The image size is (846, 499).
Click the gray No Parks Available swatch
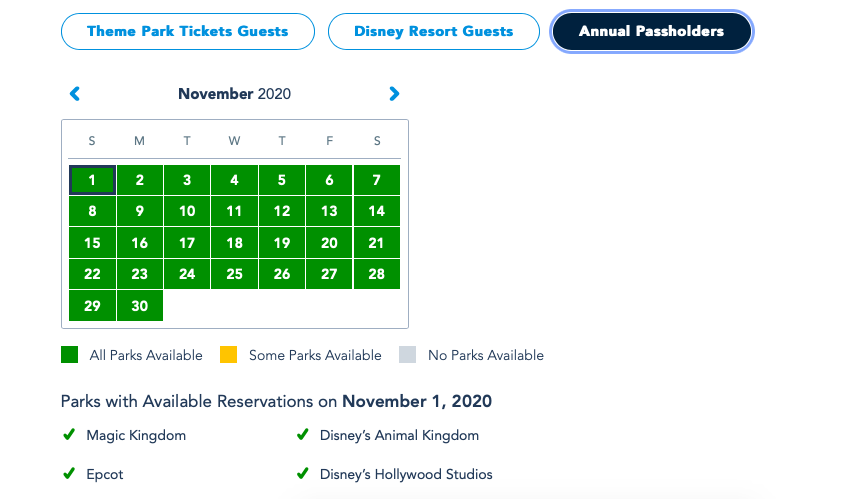406,355
